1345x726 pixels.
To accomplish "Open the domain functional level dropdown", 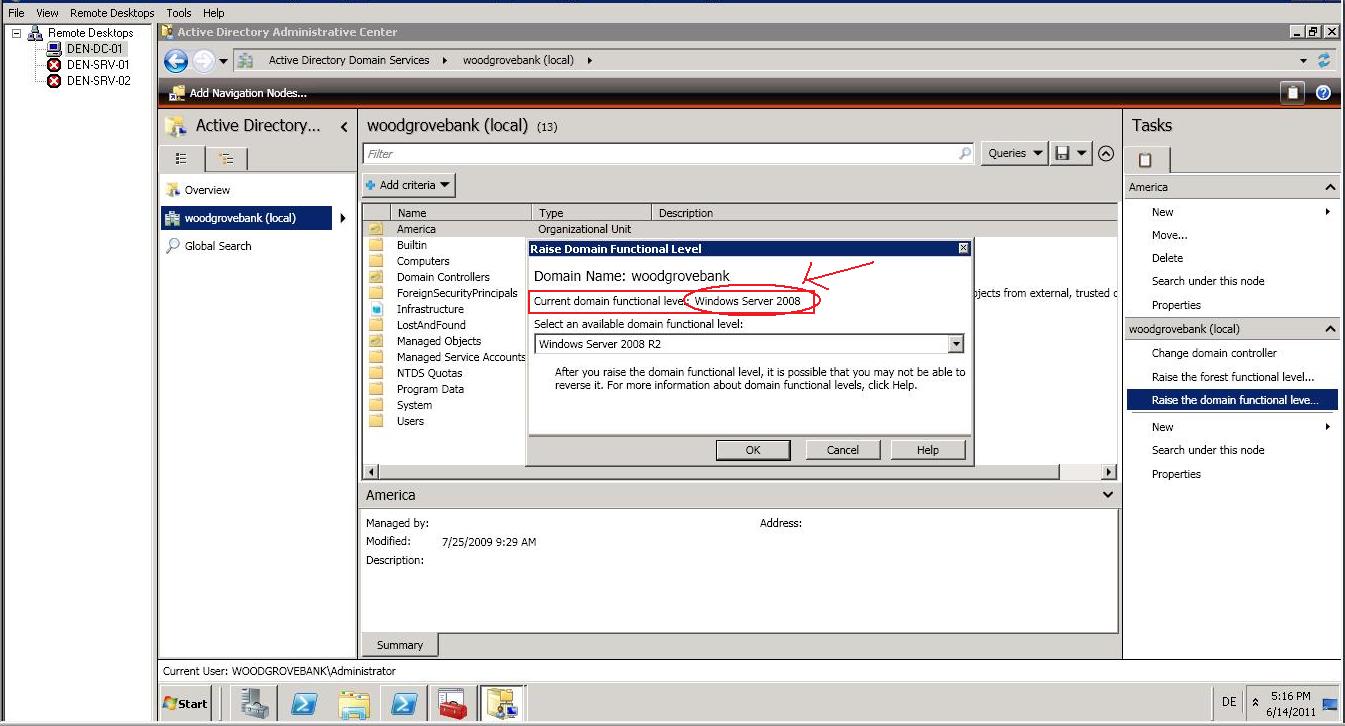I will coord(956,344).
